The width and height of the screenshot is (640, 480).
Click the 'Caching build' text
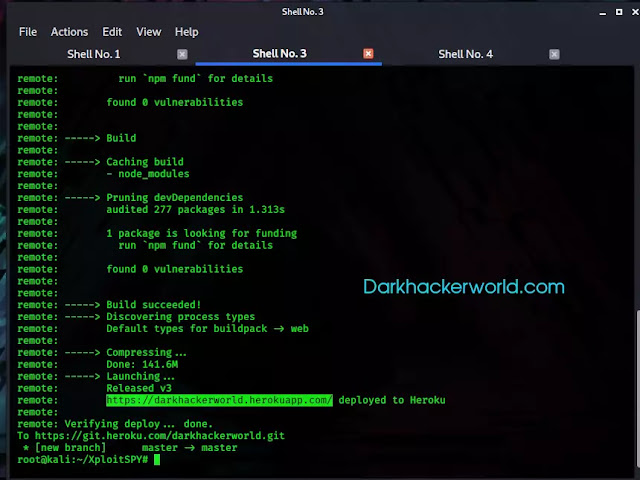point(145,162)
